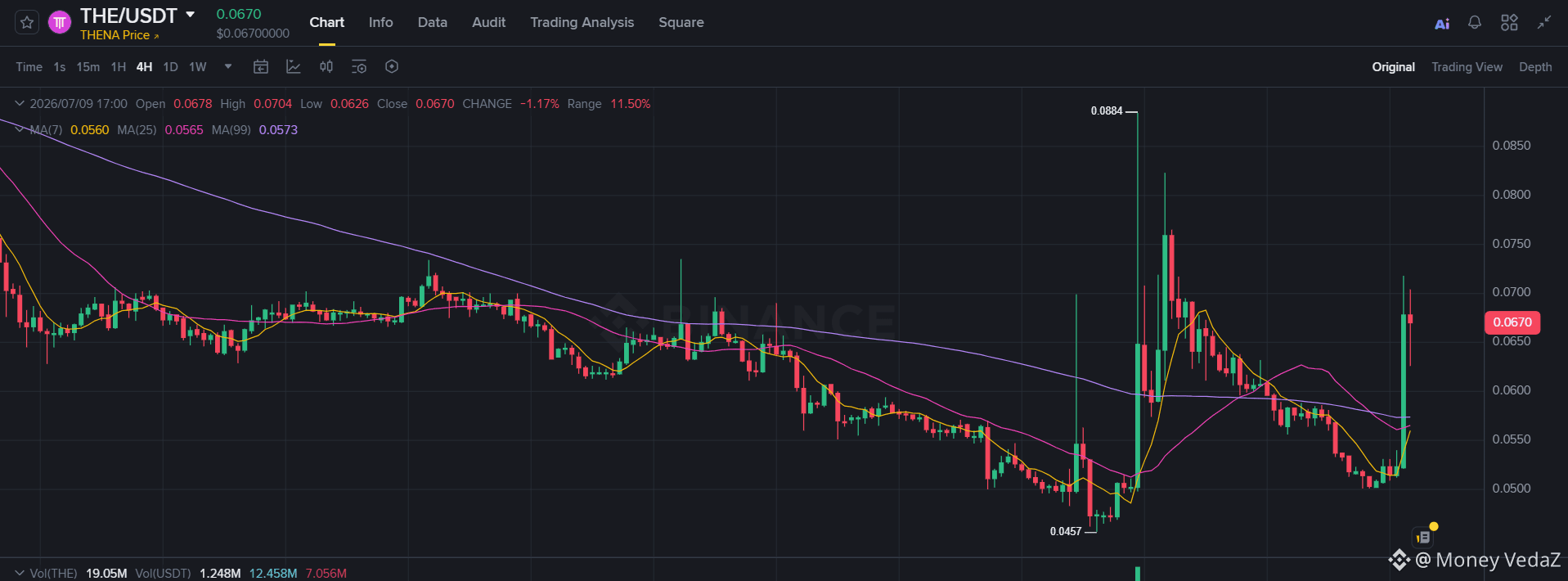Select the 1H interval

[x=118, y=67]
